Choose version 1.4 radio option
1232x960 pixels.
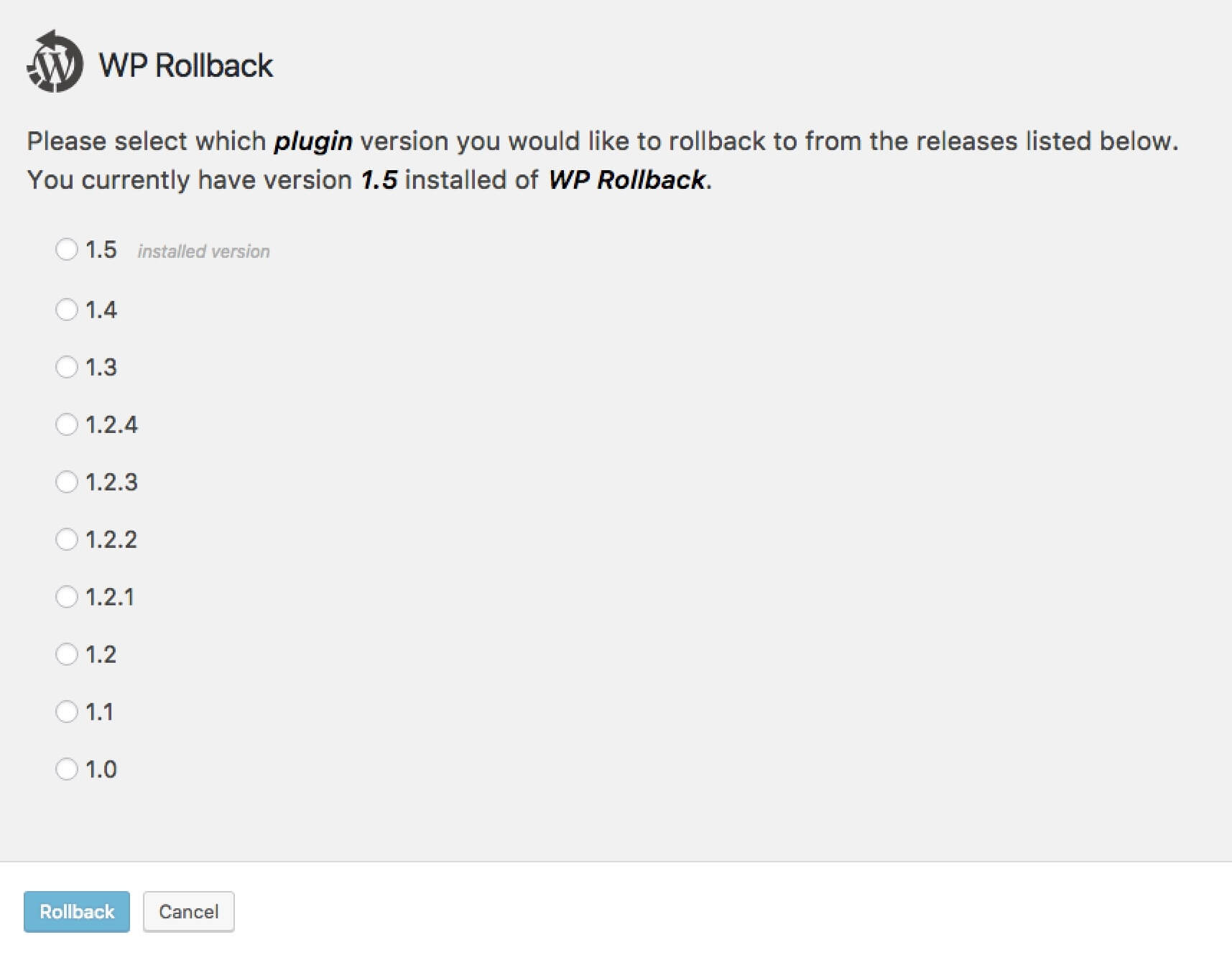[x=66, y=309]
